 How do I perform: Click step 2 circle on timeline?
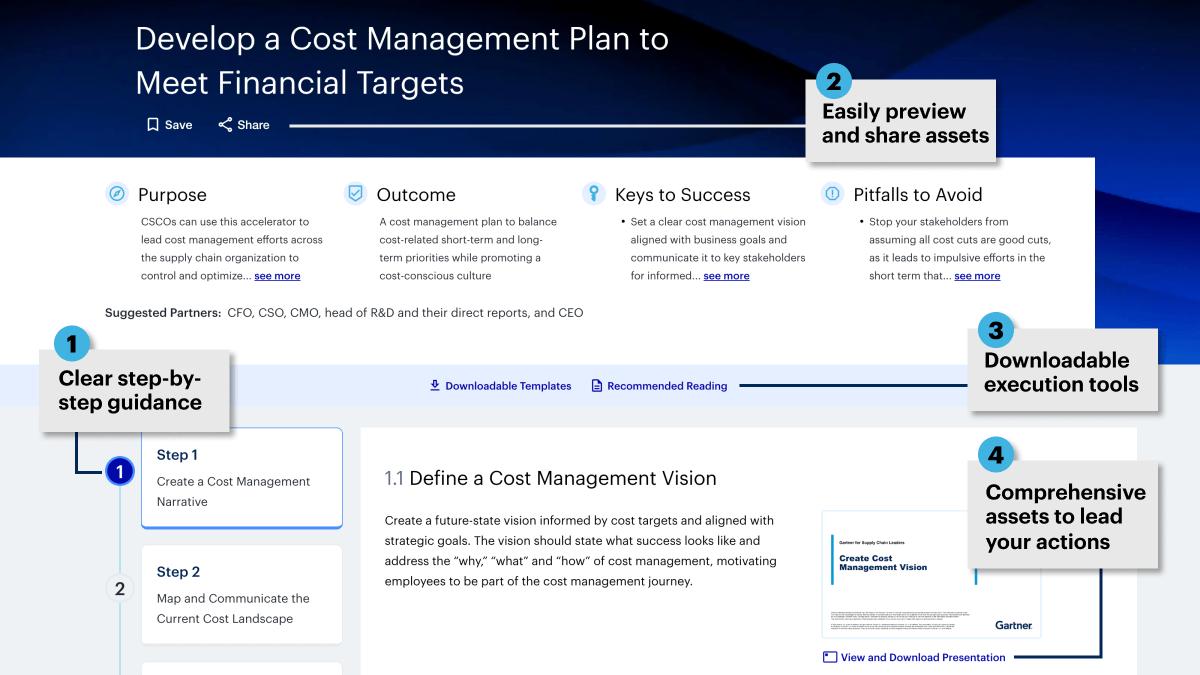(x=119, y=588)
